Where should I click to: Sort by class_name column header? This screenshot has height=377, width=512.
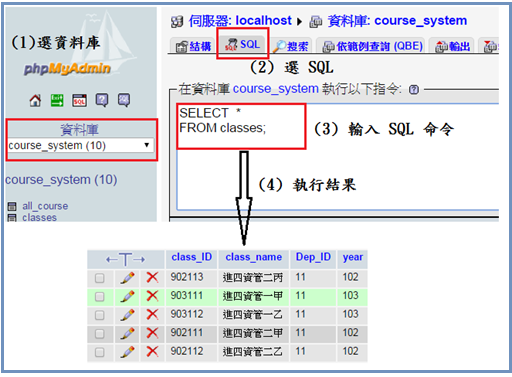254,257
